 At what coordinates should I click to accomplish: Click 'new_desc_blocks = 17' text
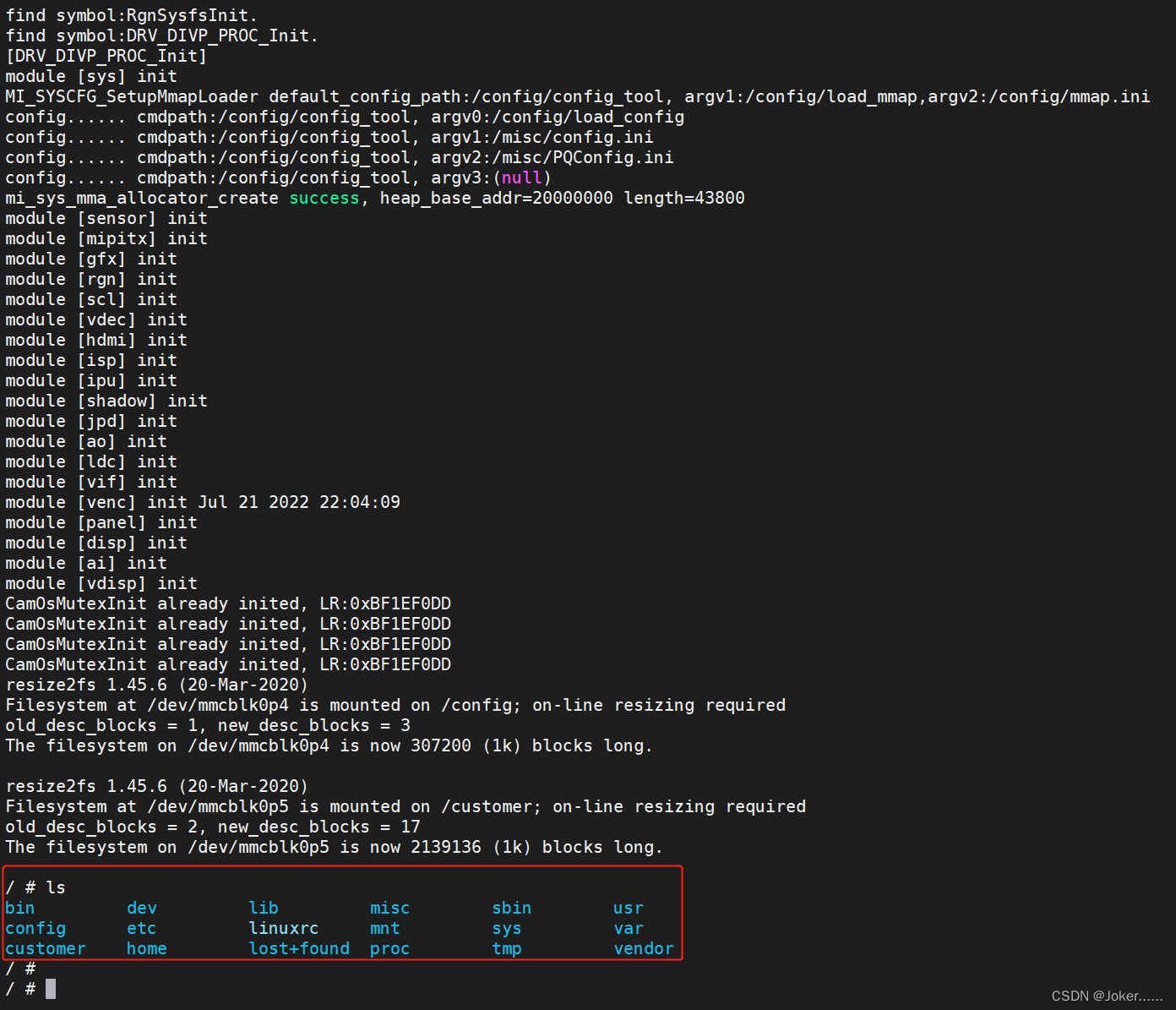[x=319, y=827]
